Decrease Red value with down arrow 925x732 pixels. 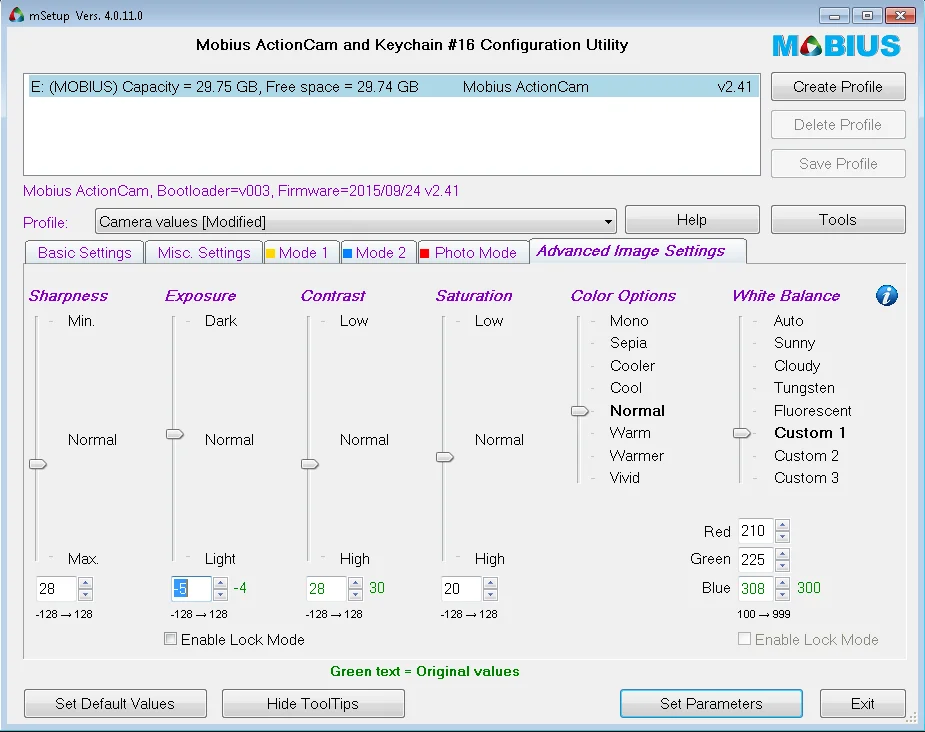click(782, 537)
